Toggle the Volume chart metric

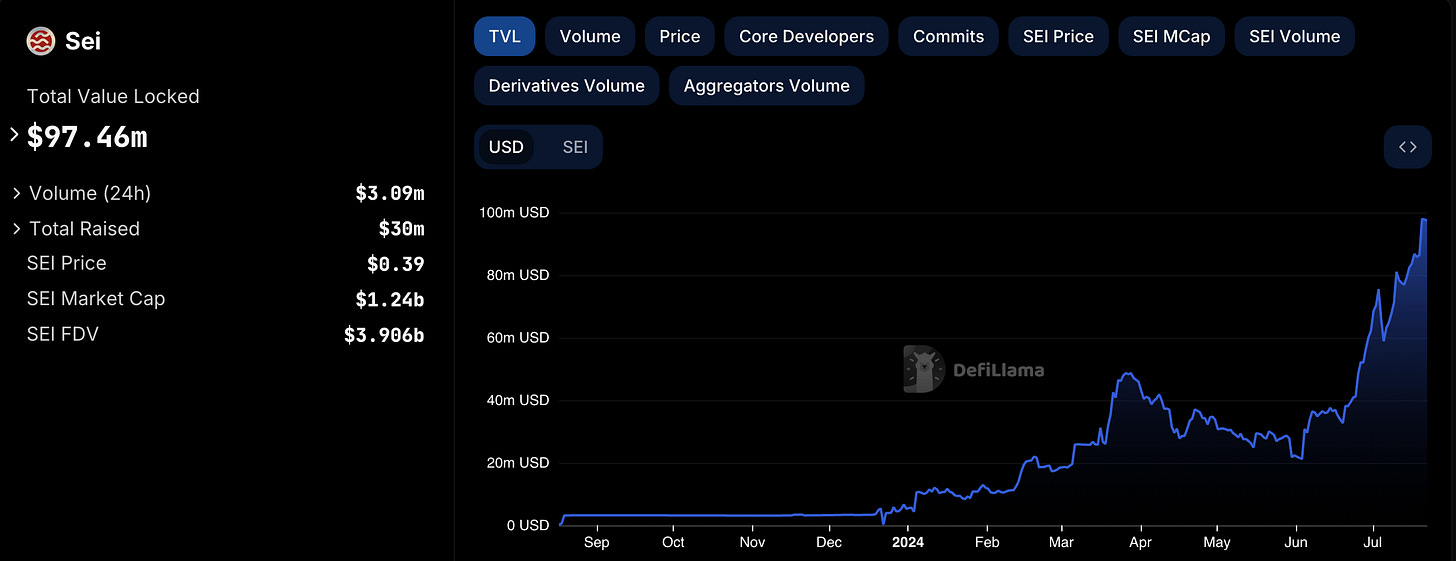(x=590, y=36)
